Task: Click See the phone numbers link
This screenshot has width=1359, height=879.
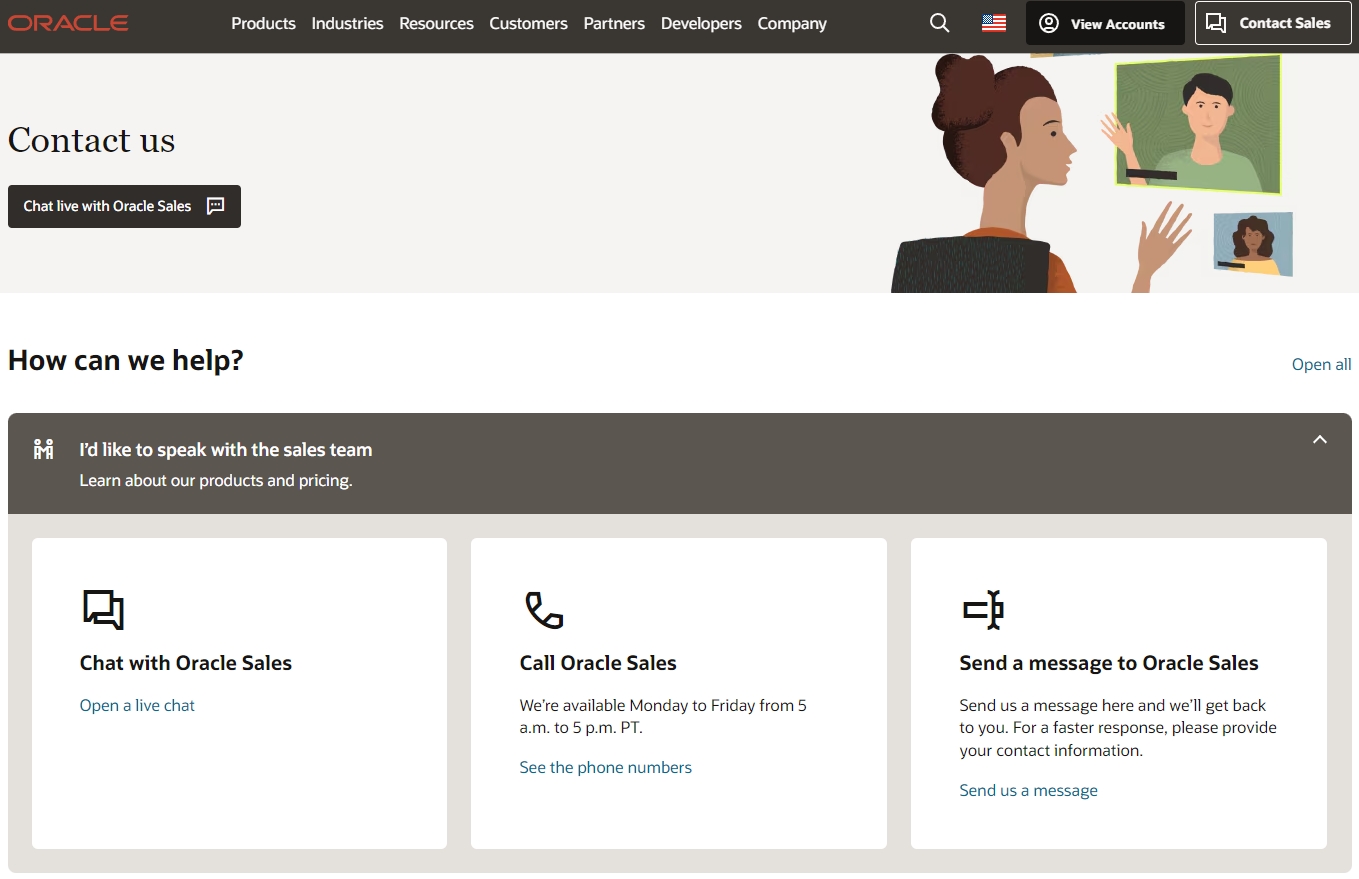Action: (x=605, y=767)
